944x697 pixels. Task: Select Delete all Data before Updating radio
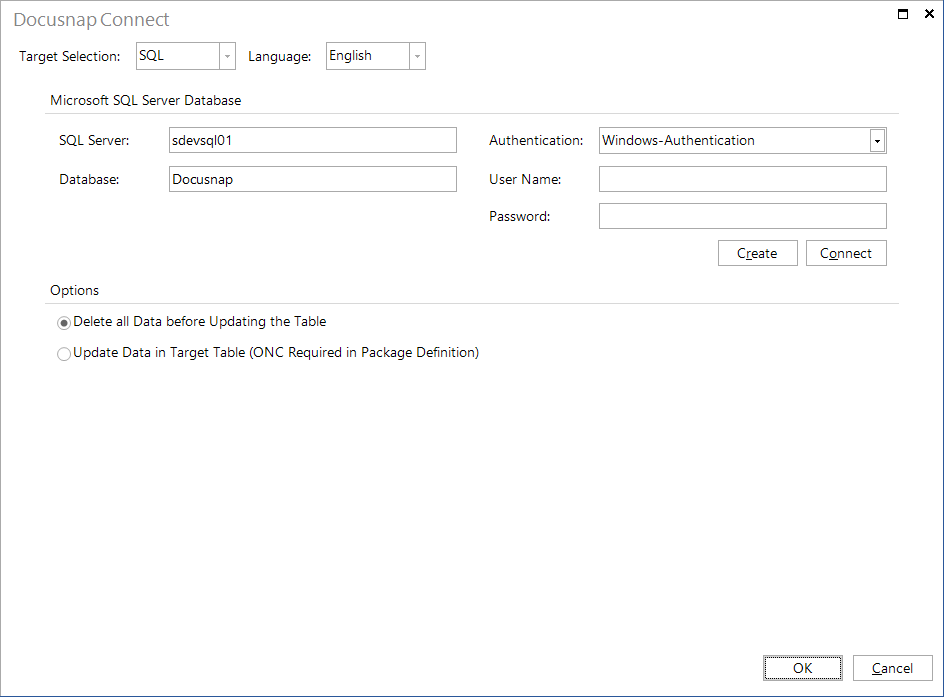[64, 323]
